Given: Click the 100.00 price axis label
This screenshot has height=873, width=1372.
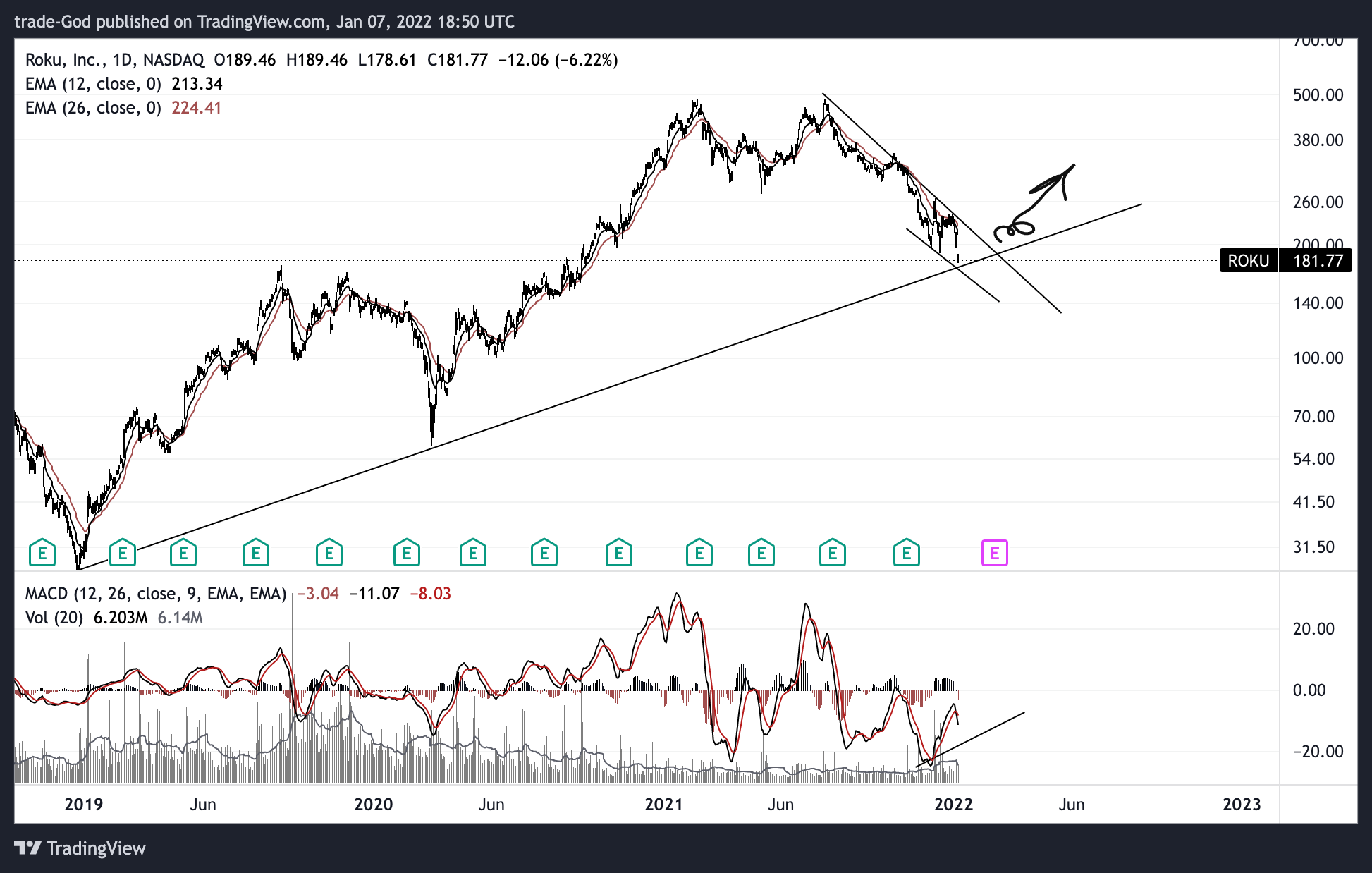Looking at the screenshot, I should 1318,358.
